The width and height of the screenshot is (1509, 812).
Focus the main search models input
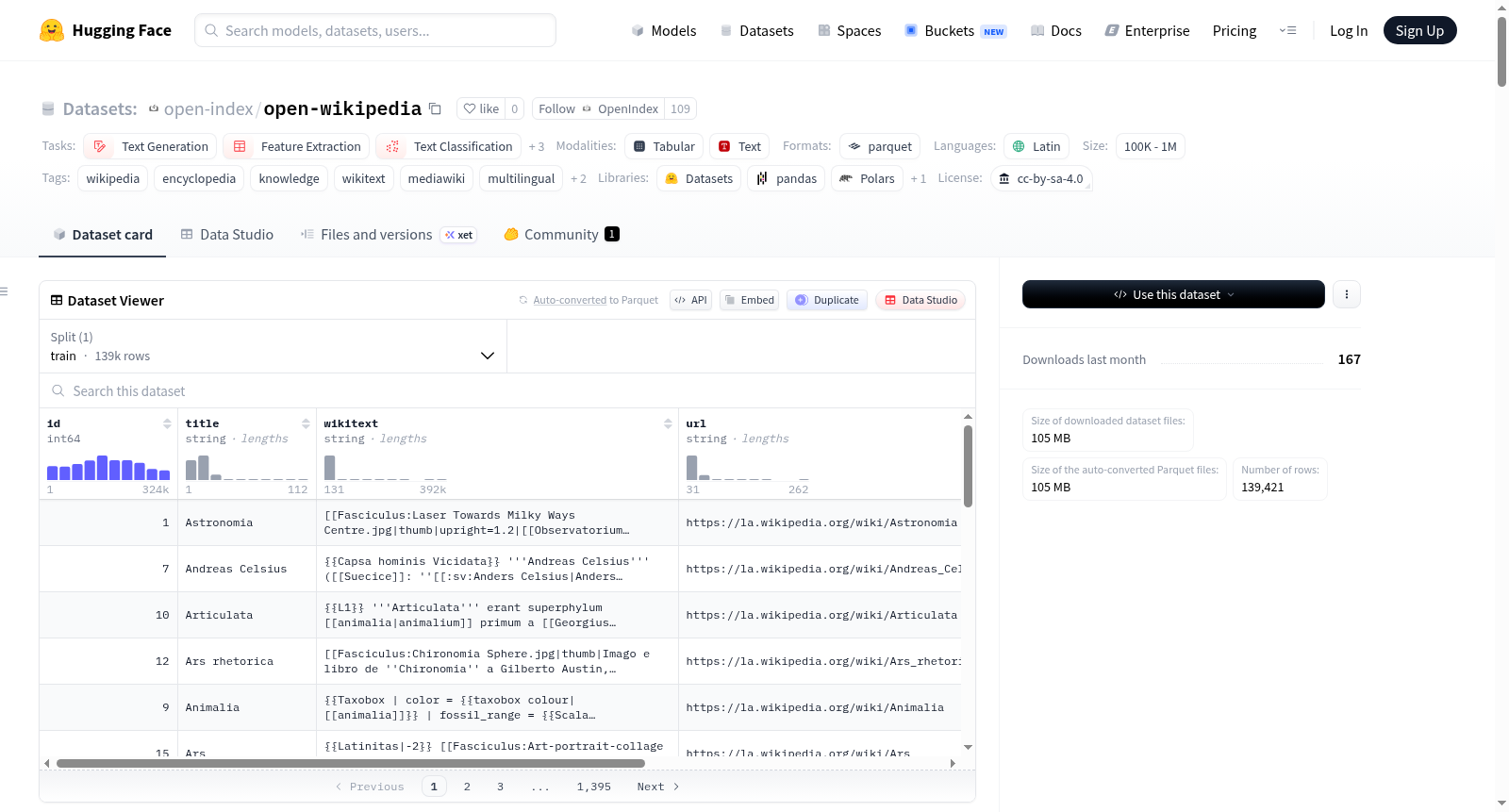coord(375,30)
